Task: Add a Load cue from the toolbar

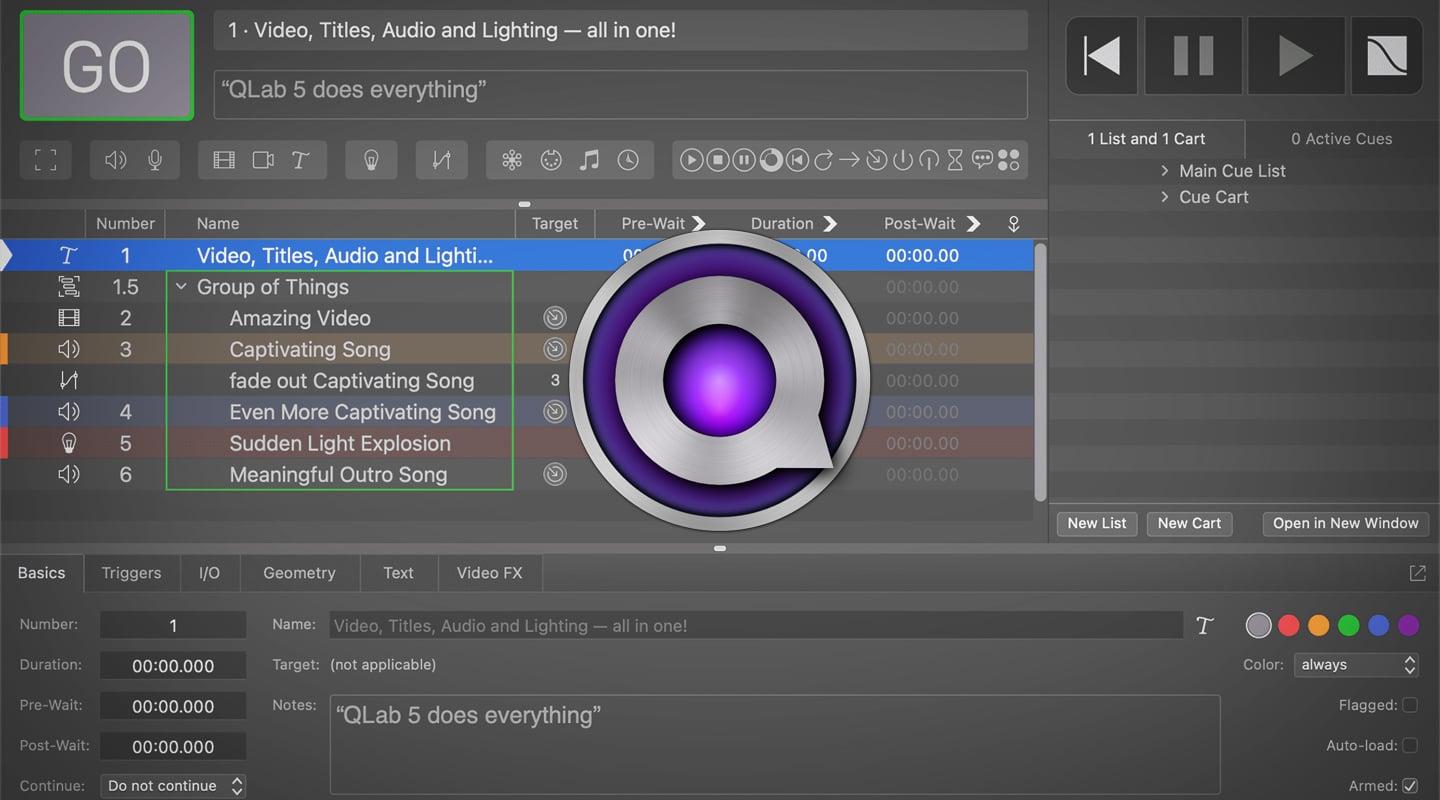Action: 771,160
